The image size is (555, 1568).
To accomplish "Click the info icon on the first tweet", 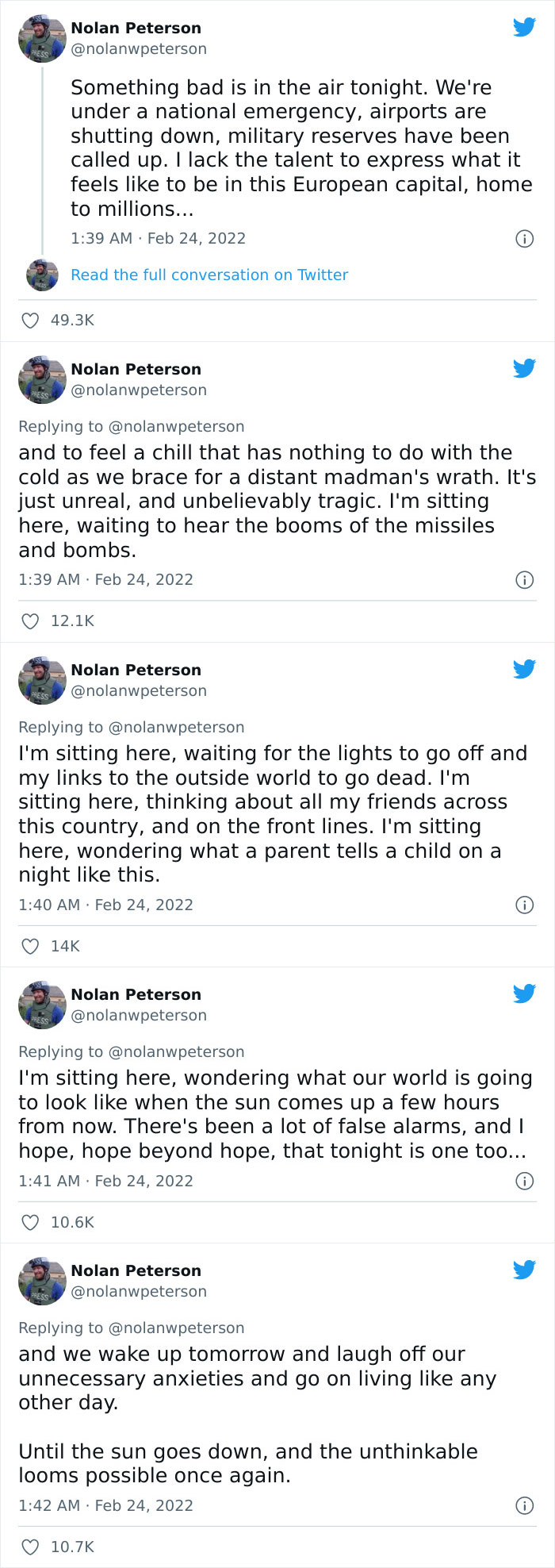I will (x=525, y=238).
